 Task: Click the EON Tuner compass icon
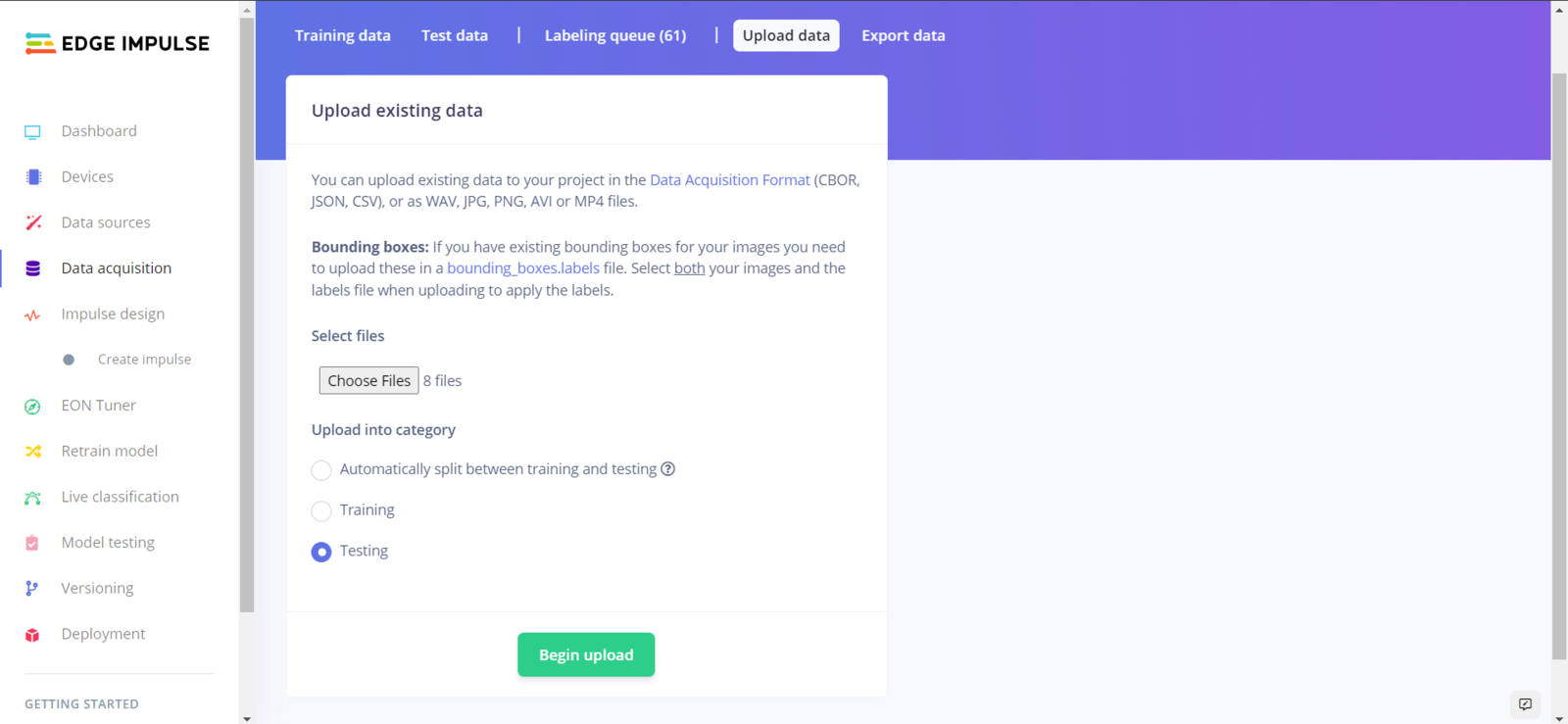pyautogui.click(x=32, y=406)
